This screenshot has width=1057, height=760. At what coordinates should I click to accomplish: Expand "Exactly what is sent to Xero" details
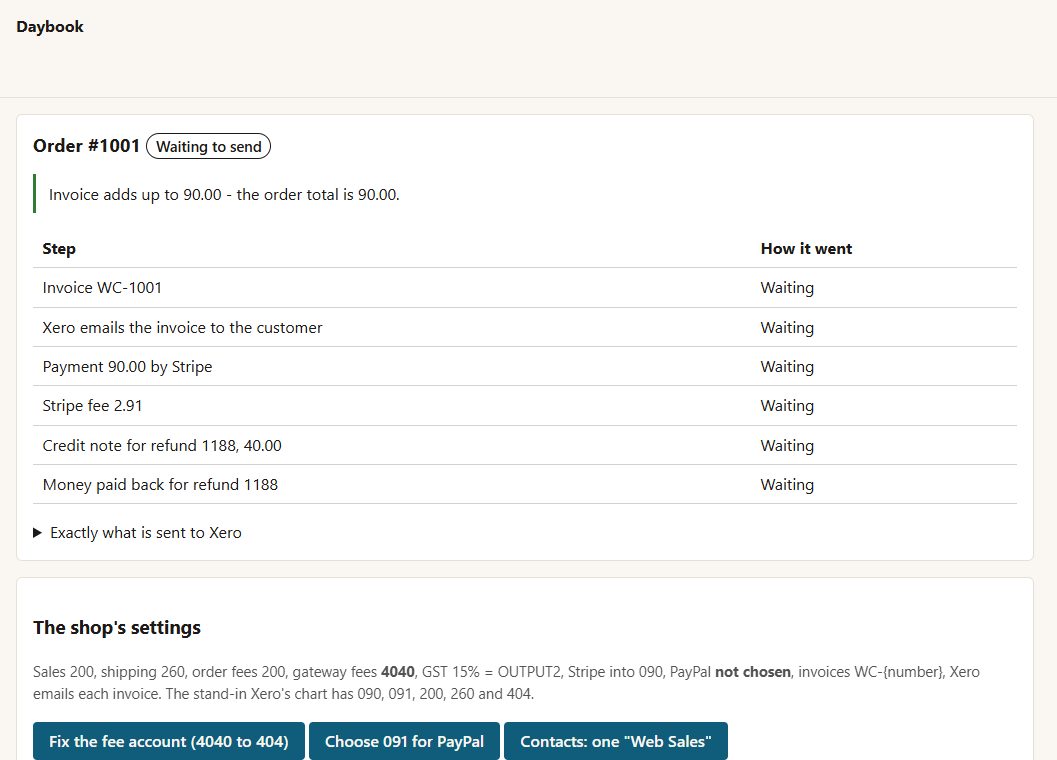(138, 533)
